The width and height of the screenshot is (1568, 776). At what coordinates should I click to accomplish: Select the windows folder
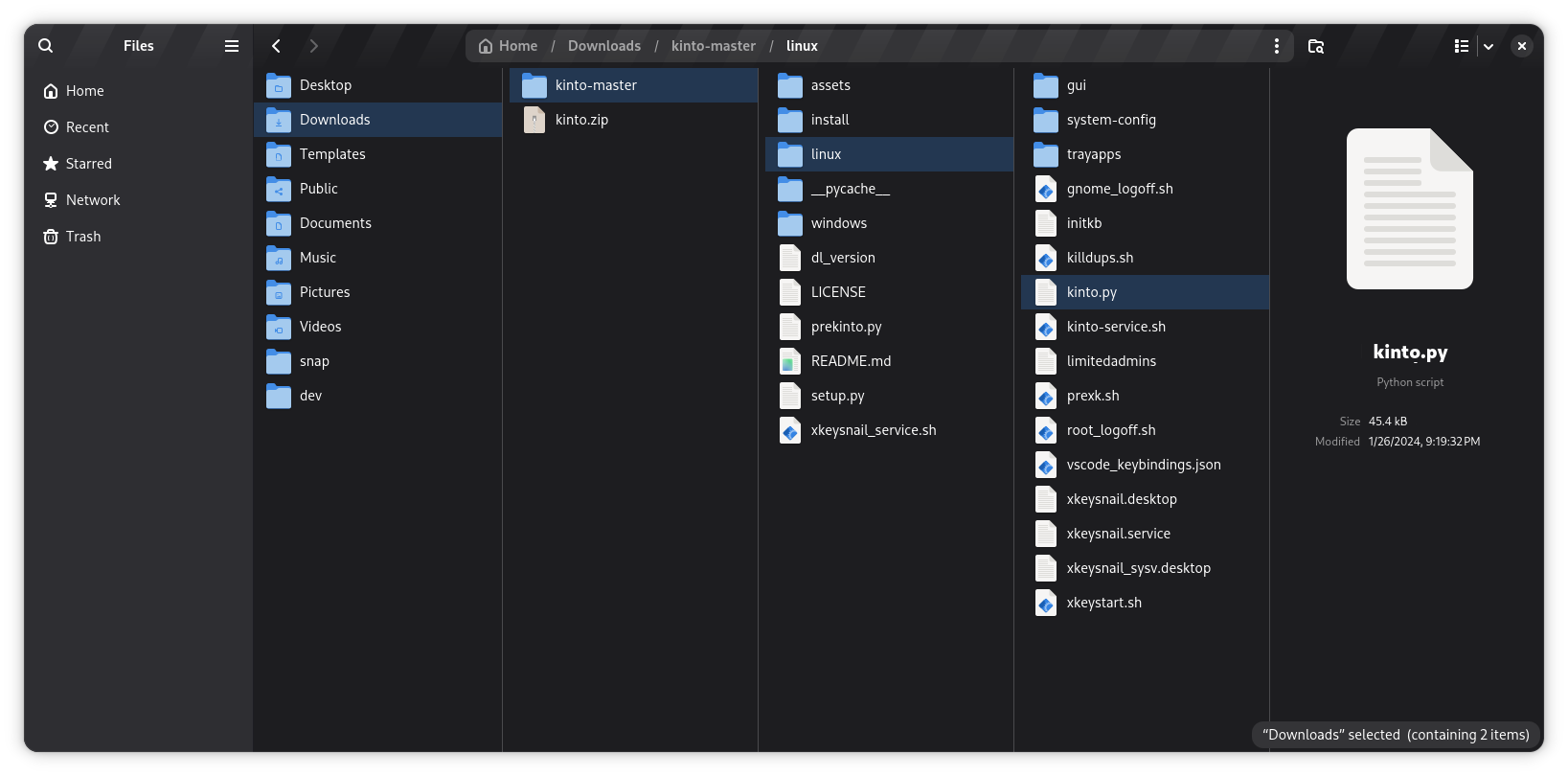pos(890,223)
